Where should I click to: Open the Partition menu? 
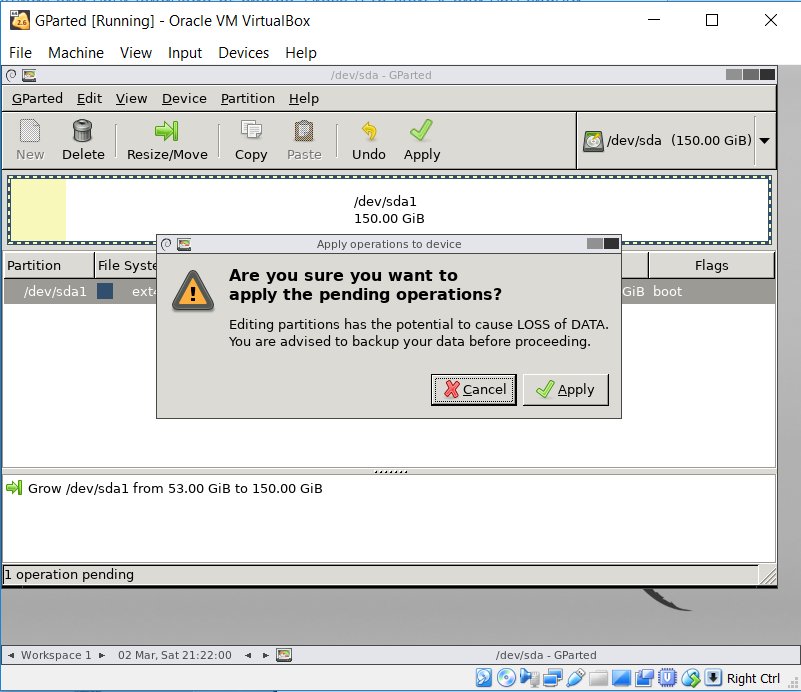[245, 98]
